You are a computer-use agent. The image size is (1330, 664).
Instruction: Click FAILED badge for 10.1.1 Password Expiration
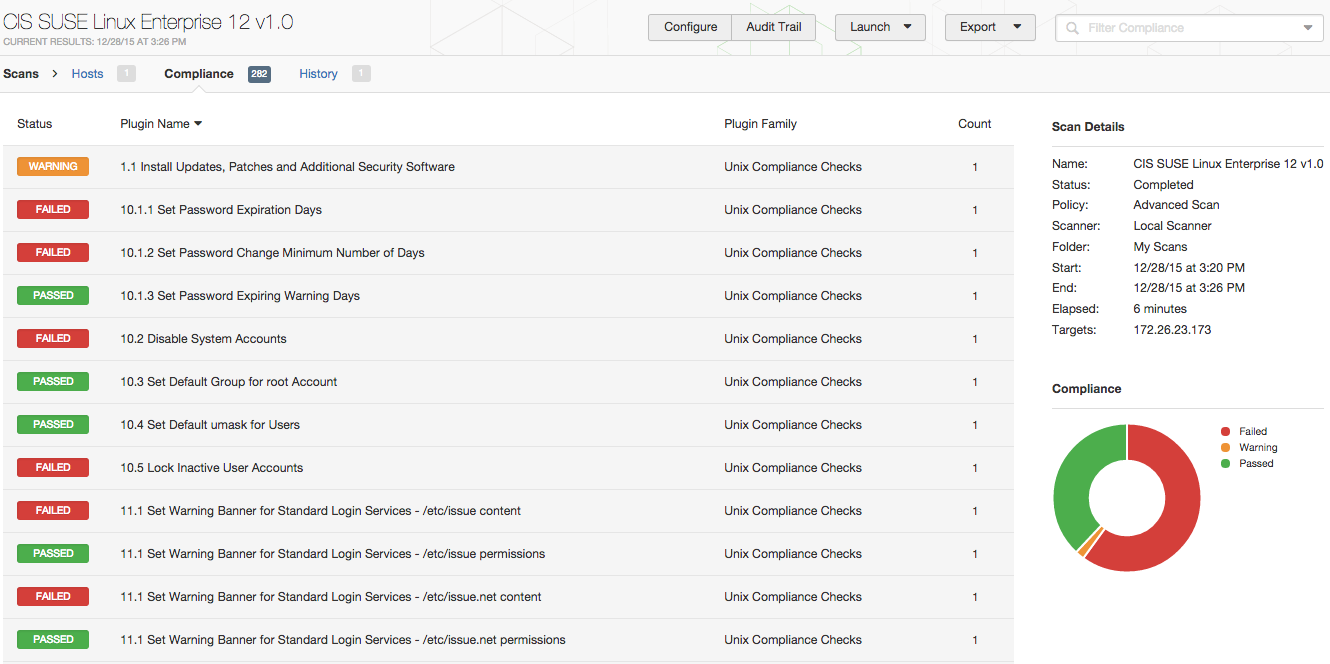click(x=53, y=210)
